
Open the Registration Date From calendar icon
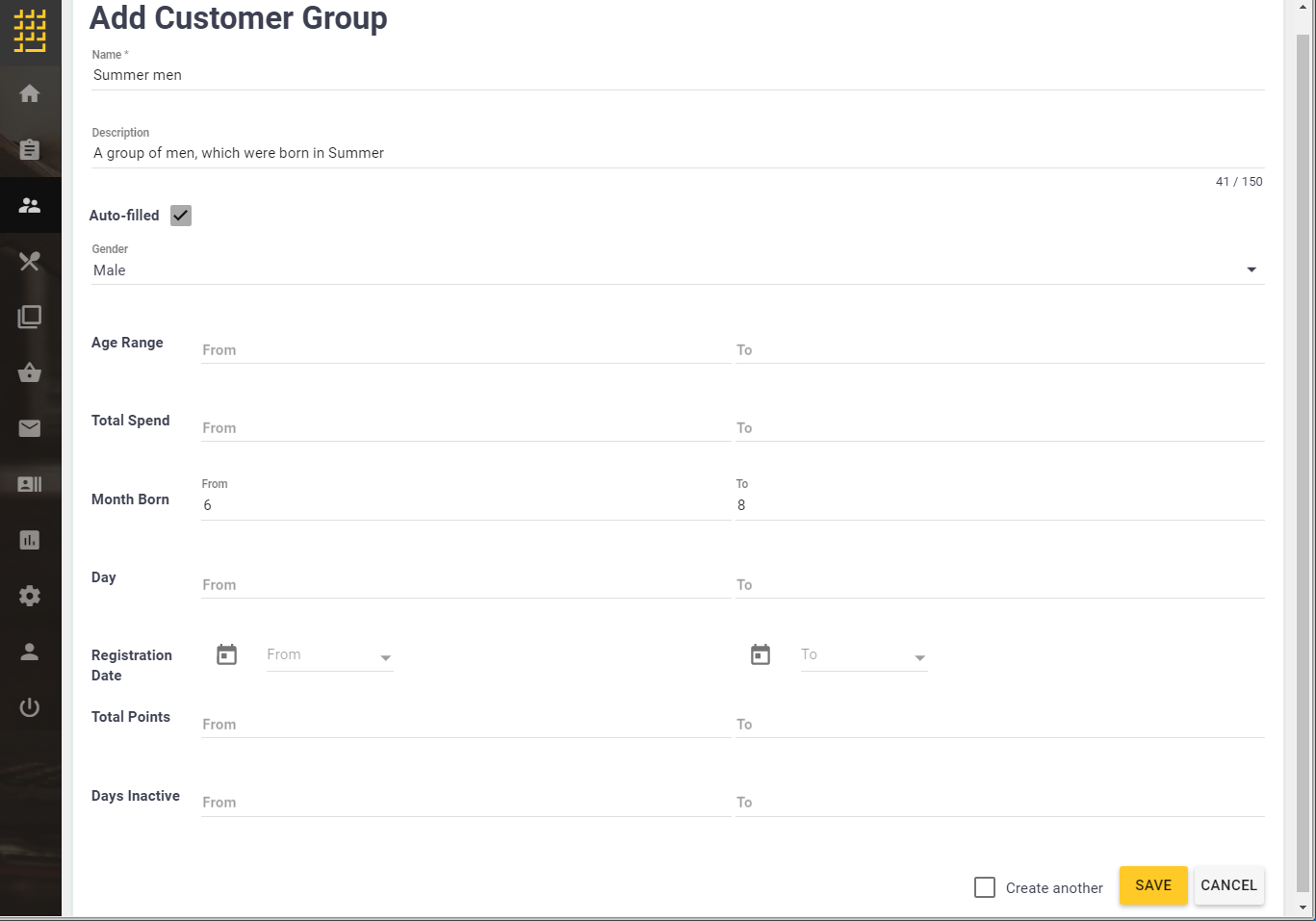tap(226, 654)
